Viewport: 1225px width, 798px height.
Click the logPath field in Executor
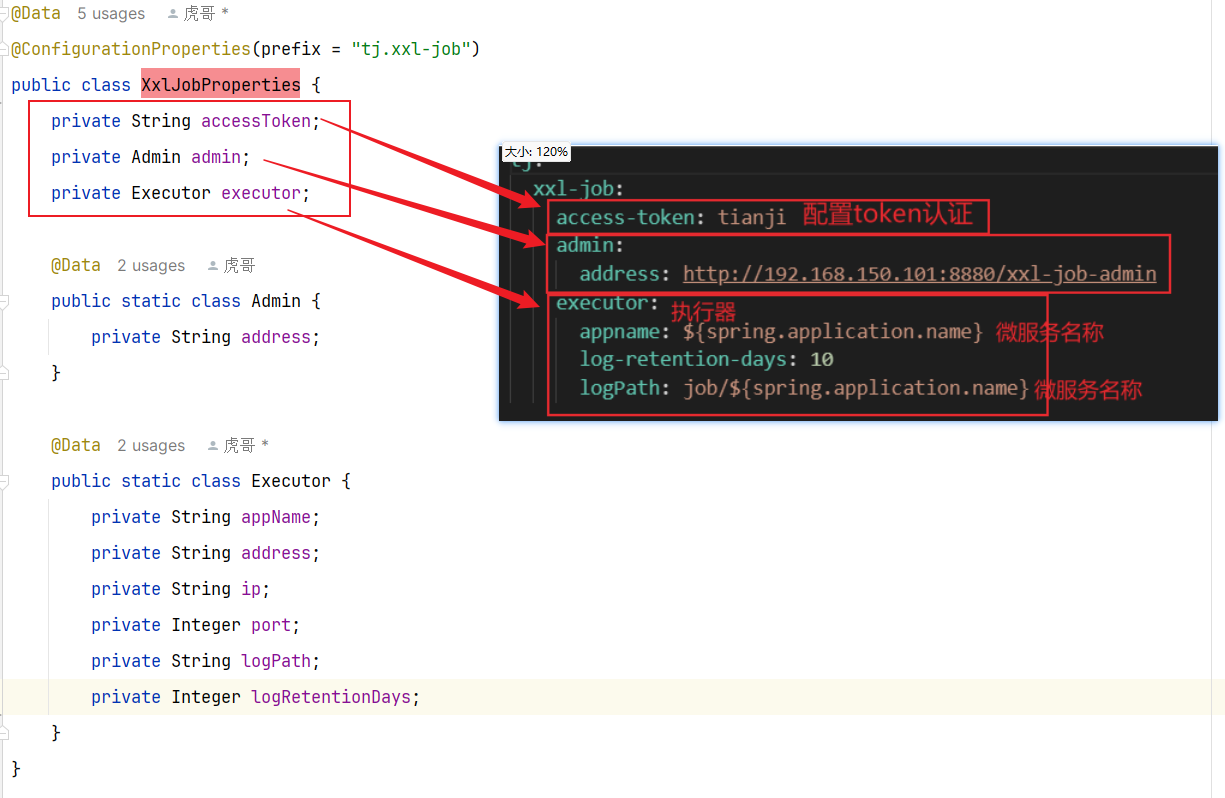[276, 661]
